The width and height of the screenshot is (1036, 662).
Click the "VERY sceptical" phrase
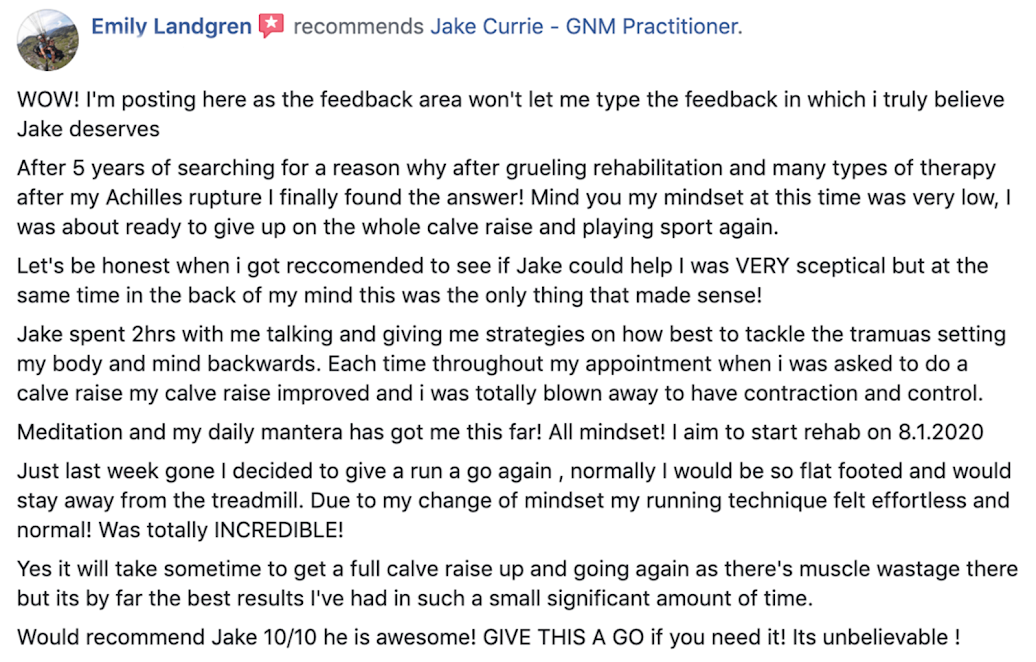coord(811,266)
